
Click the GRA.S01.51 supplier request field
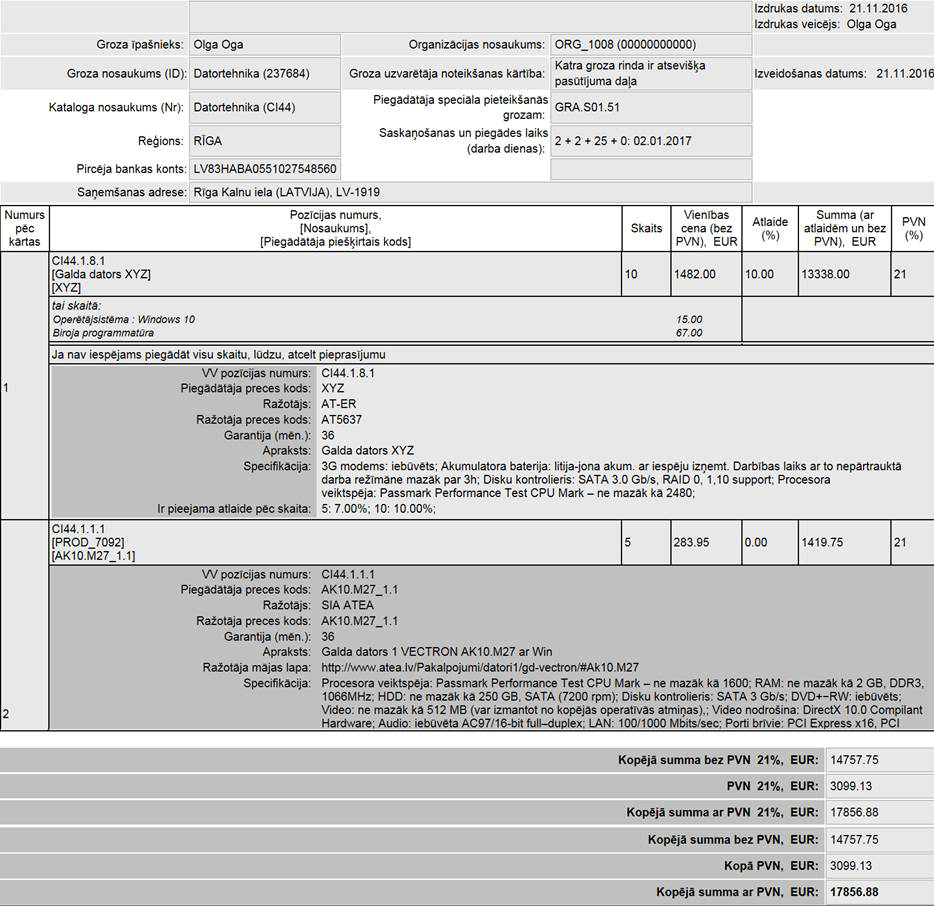click(650, 107)
